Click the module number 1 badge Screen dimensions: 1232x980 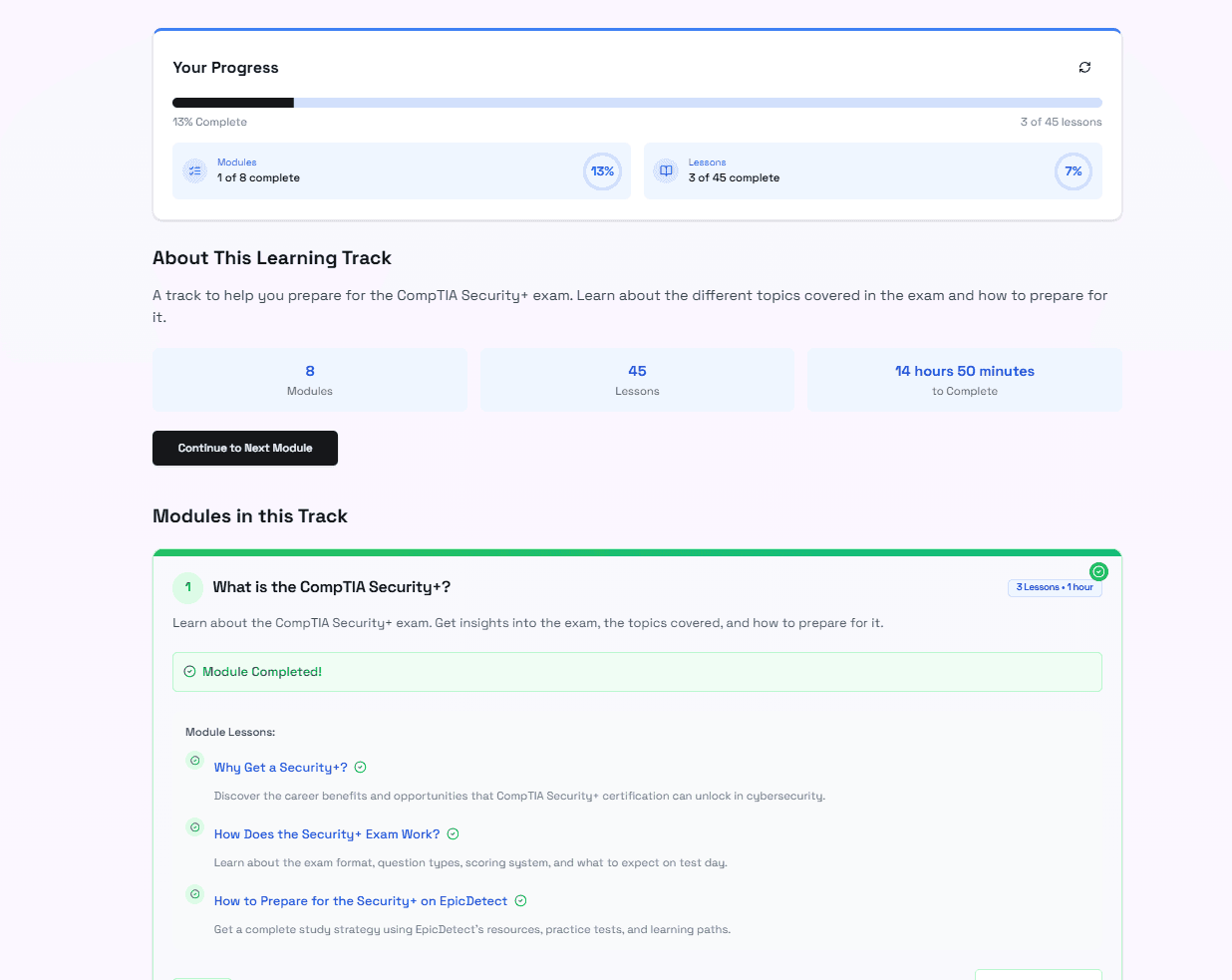[x=187, y=588]
